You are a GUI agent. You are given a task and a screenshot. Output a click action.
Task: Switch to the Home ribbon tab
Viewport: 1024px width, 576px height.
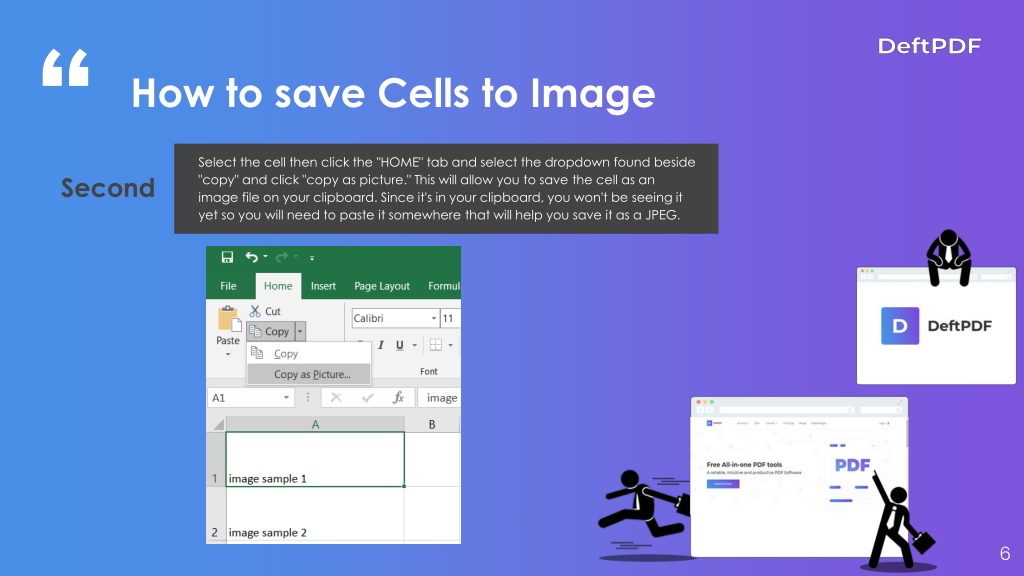click(278, 286)
